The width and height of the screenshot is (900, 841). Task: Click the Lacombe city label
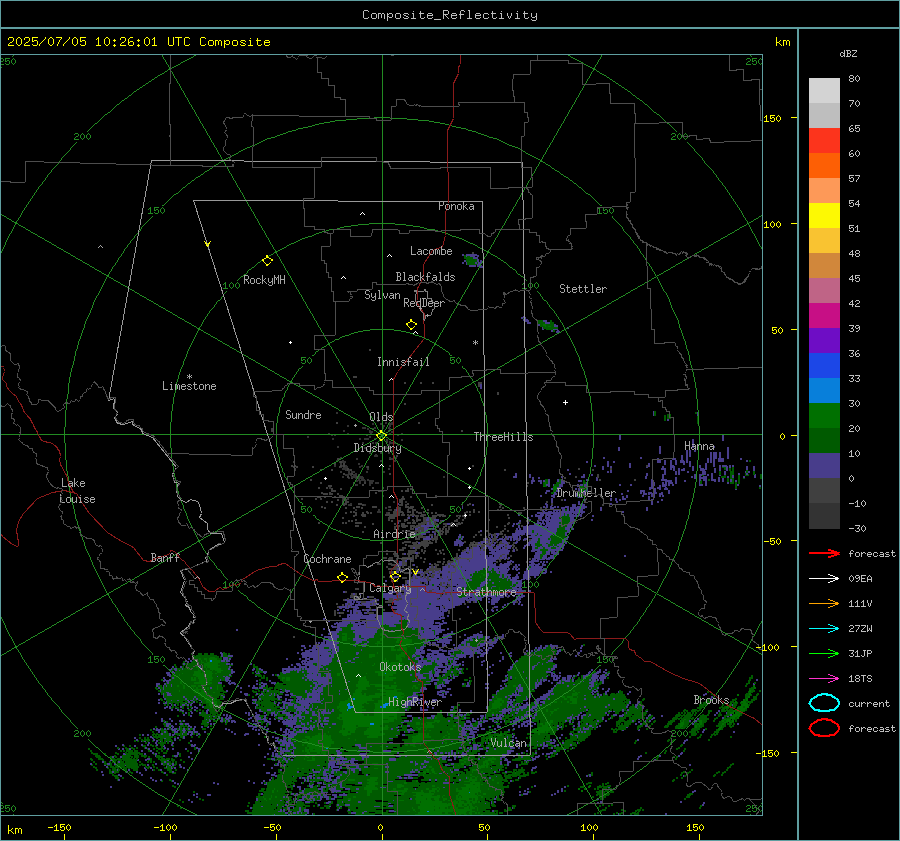pyautogui.click(x=431, y=251)
